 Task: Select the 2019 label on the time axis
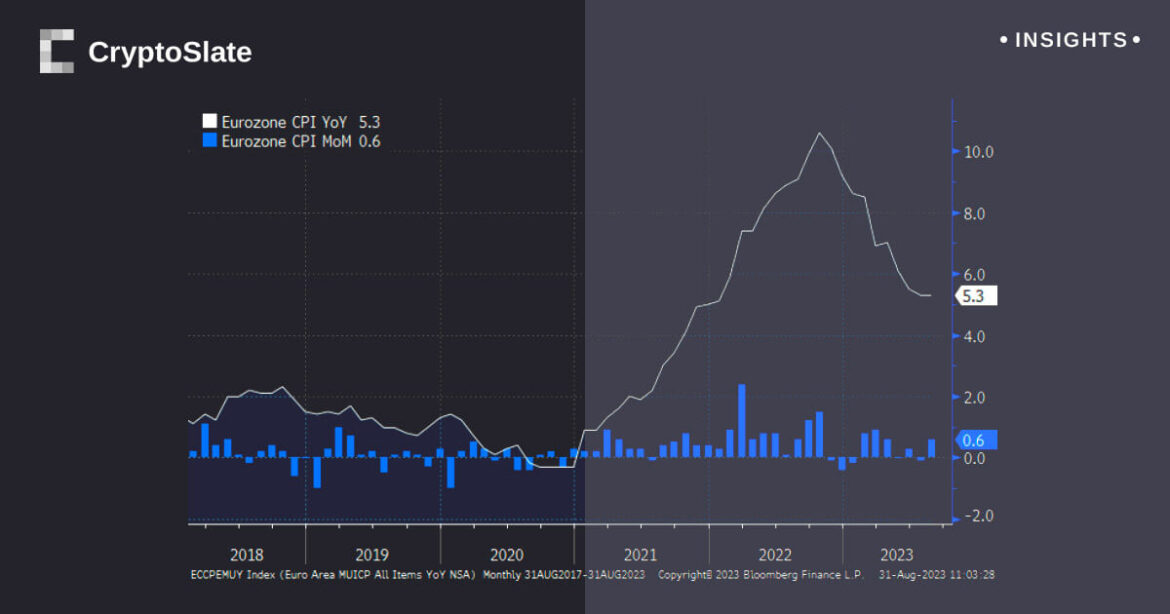(372, 555)
